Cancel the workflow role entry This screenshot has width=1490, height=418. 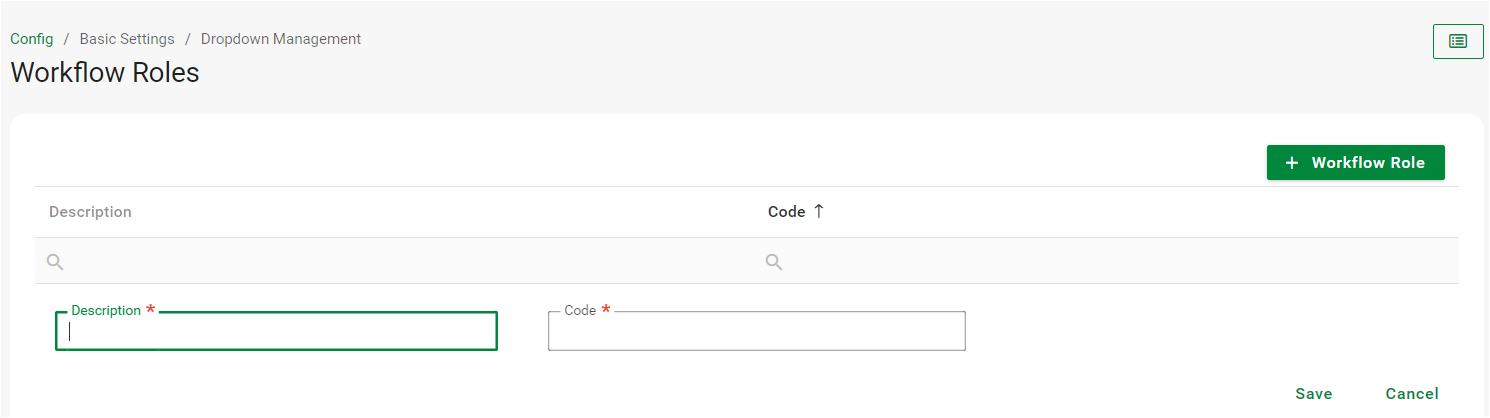[1412, 394]
